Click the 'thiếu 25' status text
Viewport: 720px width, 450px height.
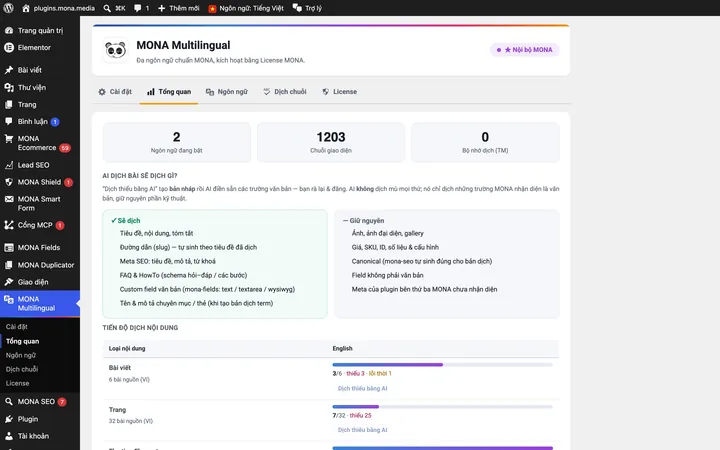tap(360, 416)
